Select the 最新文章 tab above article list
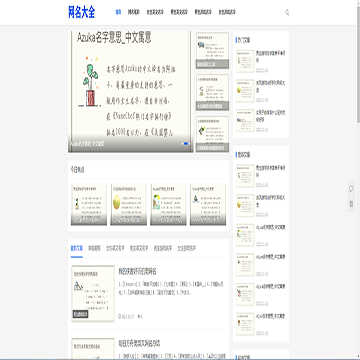Viewport: 360px width, 360px height. 77,248
